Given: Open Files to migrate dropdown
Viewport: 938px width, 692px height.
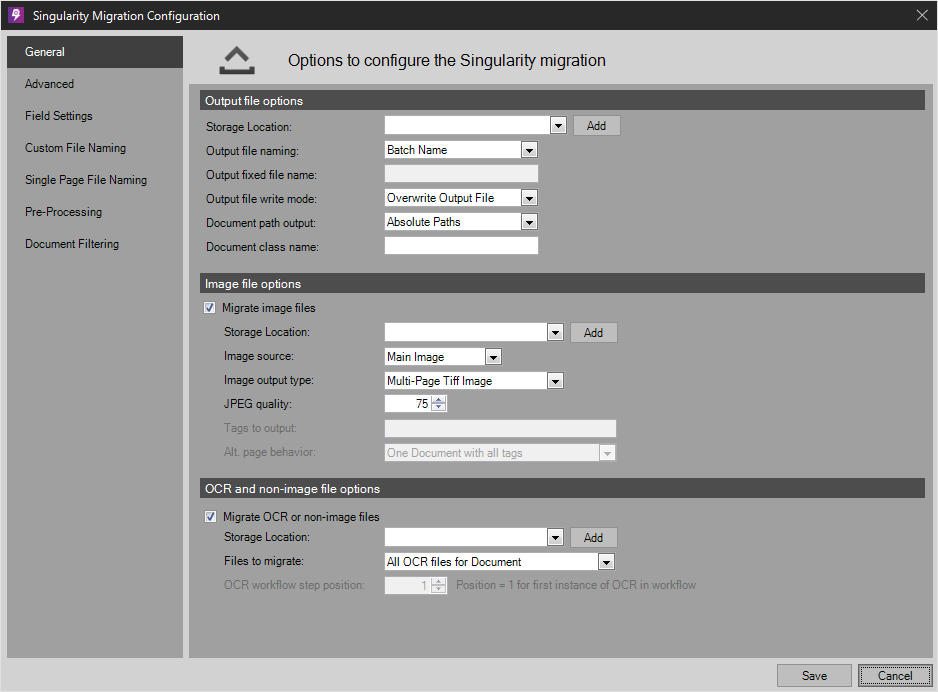Looking at the screenshot, I should (607, 562).
